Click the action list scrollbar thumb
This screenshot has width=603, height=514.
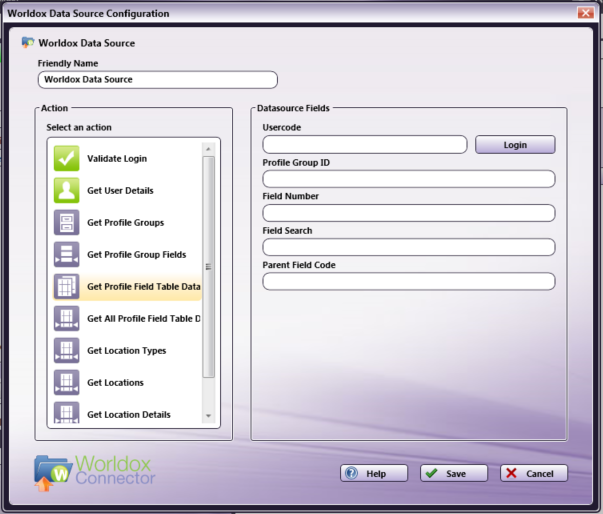[x=208, y=267]
